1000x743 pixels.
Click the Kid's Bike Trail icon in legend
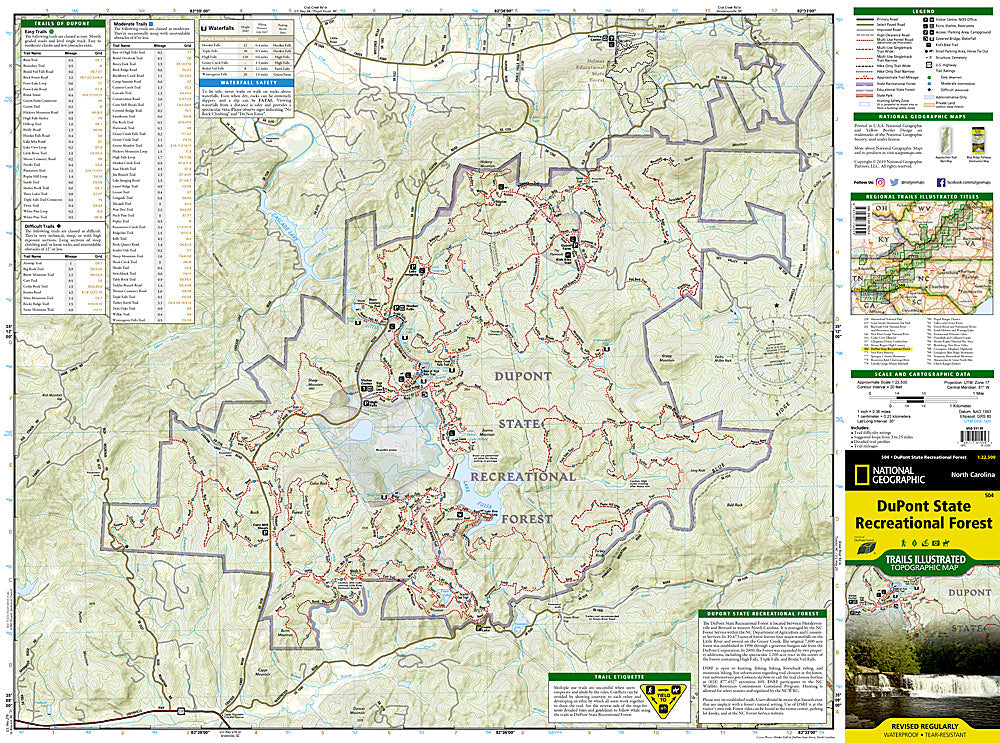click(x=928, y=44)
